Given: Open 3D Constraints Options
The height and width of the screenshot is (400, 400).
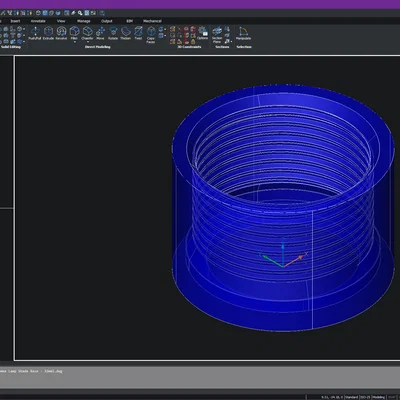Looking at the screenshot, I should (x=202, y=33).
